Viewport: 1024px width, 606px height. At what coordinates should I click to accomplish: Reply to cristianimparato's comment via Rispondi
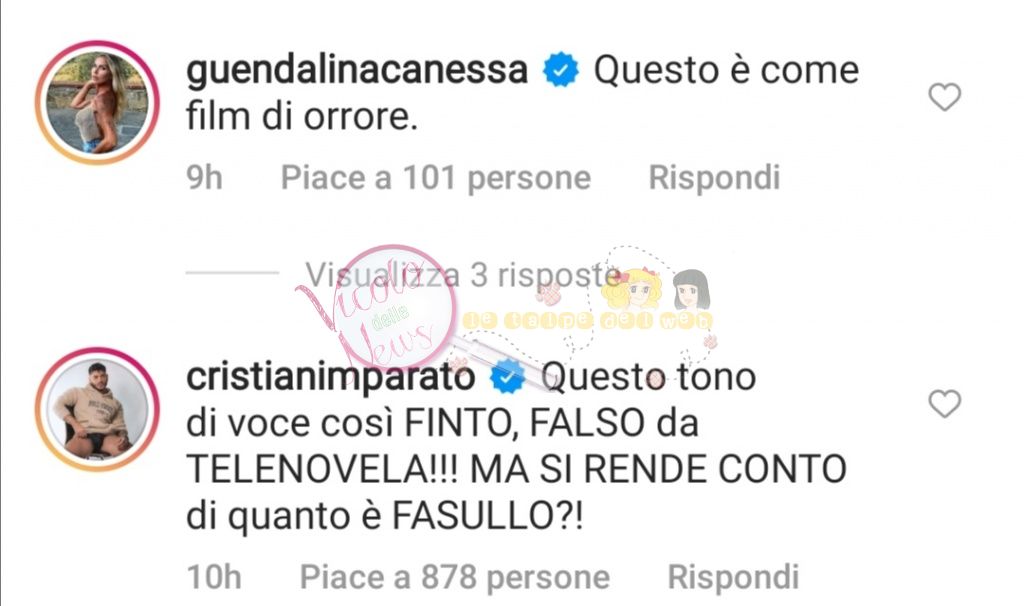point(733,577)
